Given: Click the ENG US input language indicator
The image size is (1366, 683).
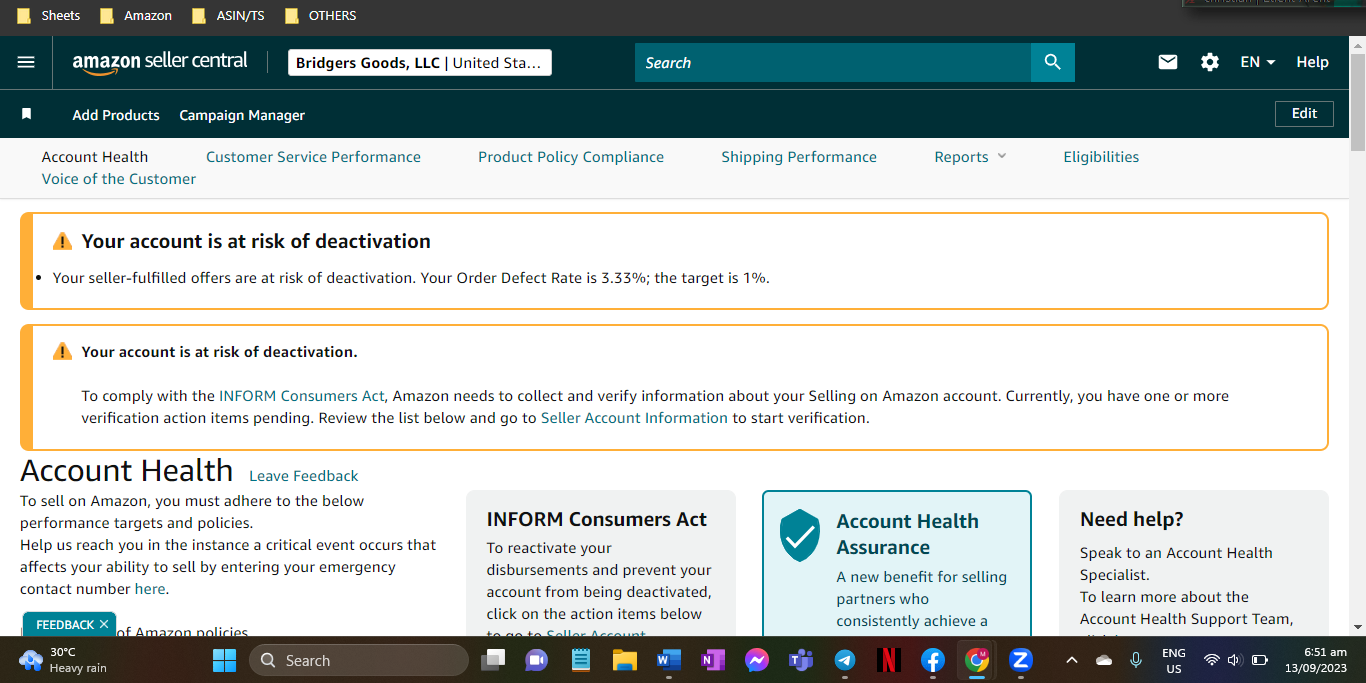Looking at the screenshot, I should point(1174,660).
